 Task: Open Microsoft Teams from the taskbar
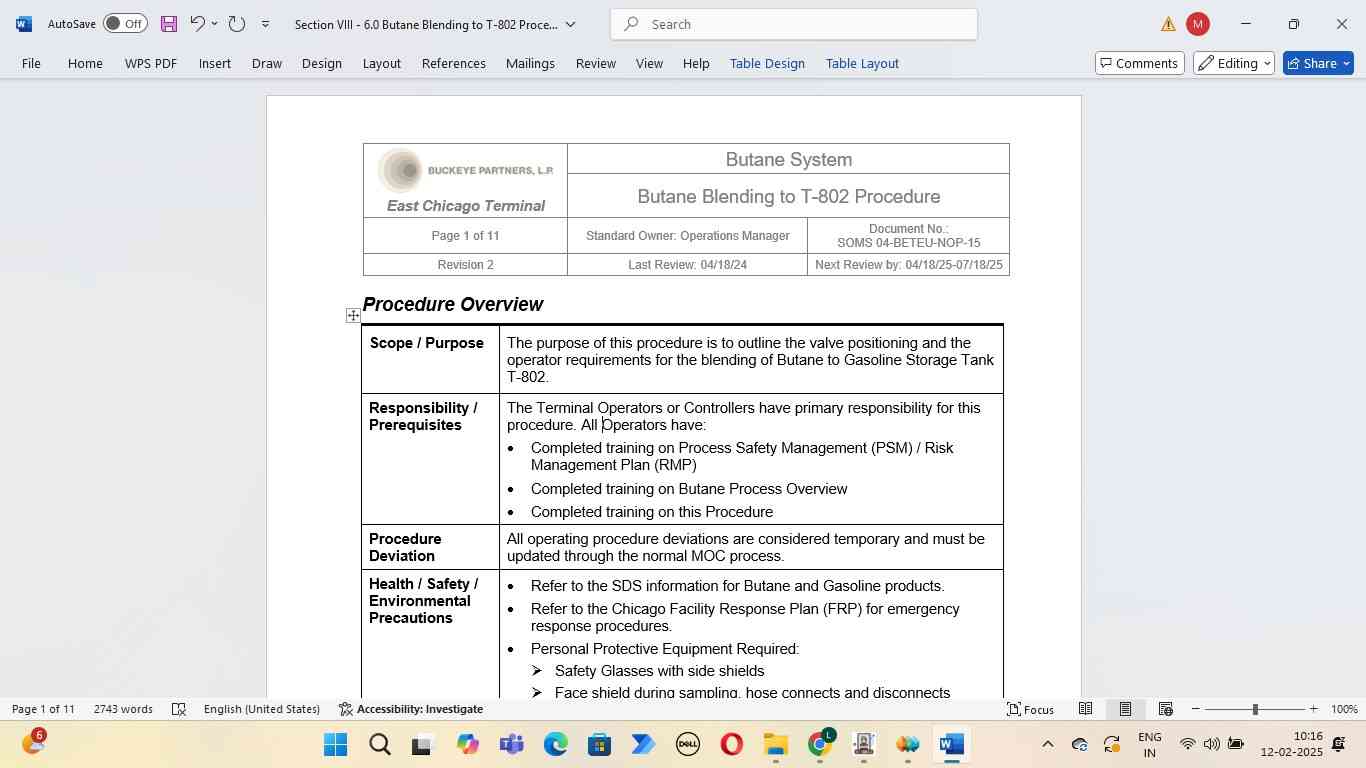pos(511,745)
